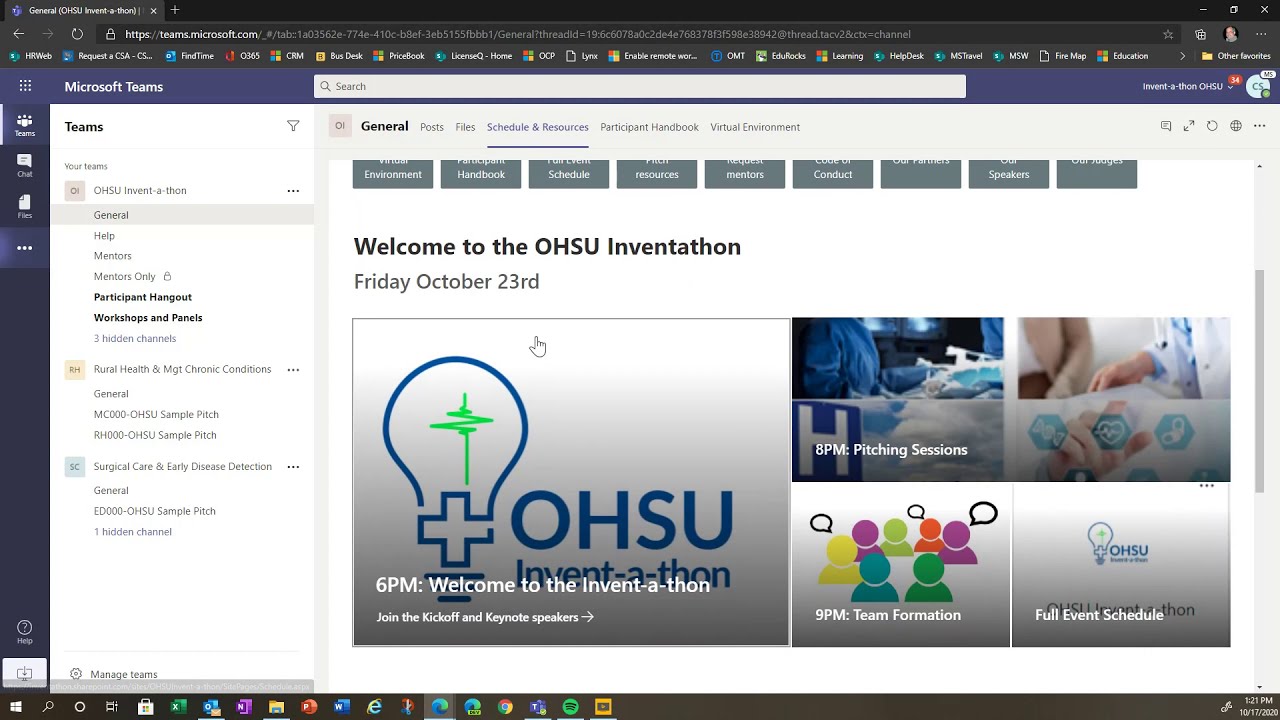Open Chat from the left rail
This screenshot has height=720, width=1280.
pyautogui.click(x=24, y=166)
